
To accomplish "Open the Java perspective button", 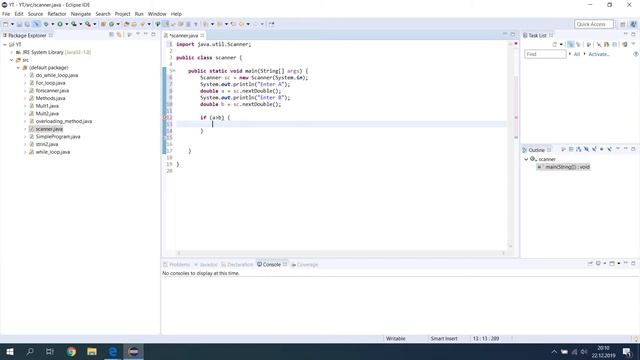I will click(x=633, y=24).
